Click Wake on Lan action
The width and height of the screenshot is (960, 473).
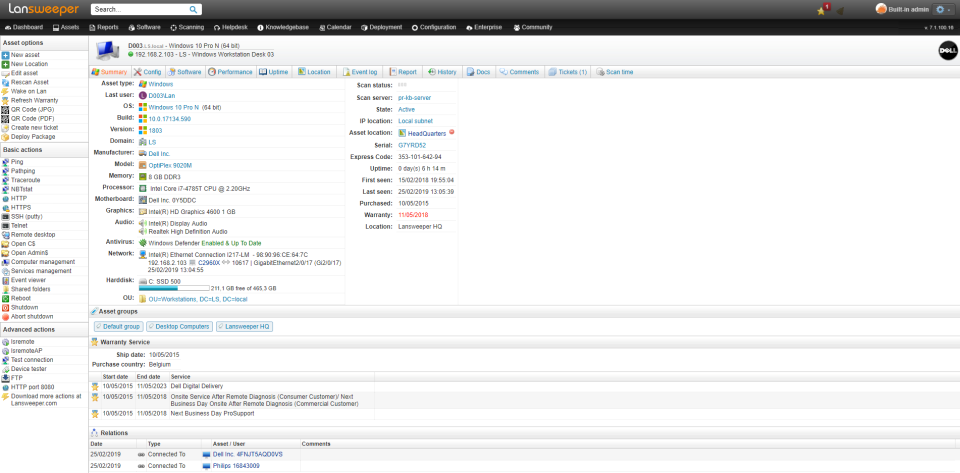point(28,91)
